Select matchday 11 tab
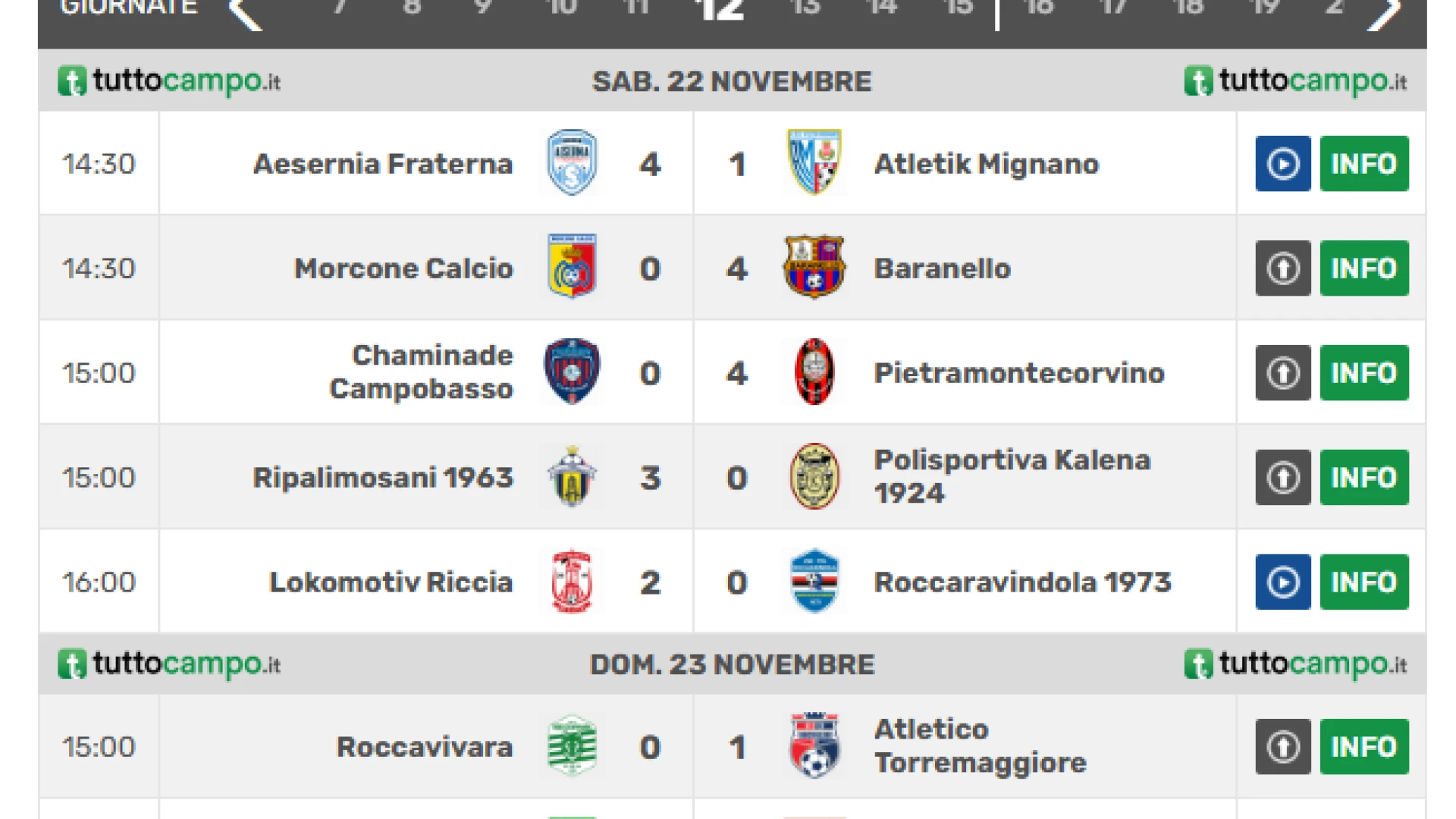The width and height of the screenshot is (1456, 819). 636,9
